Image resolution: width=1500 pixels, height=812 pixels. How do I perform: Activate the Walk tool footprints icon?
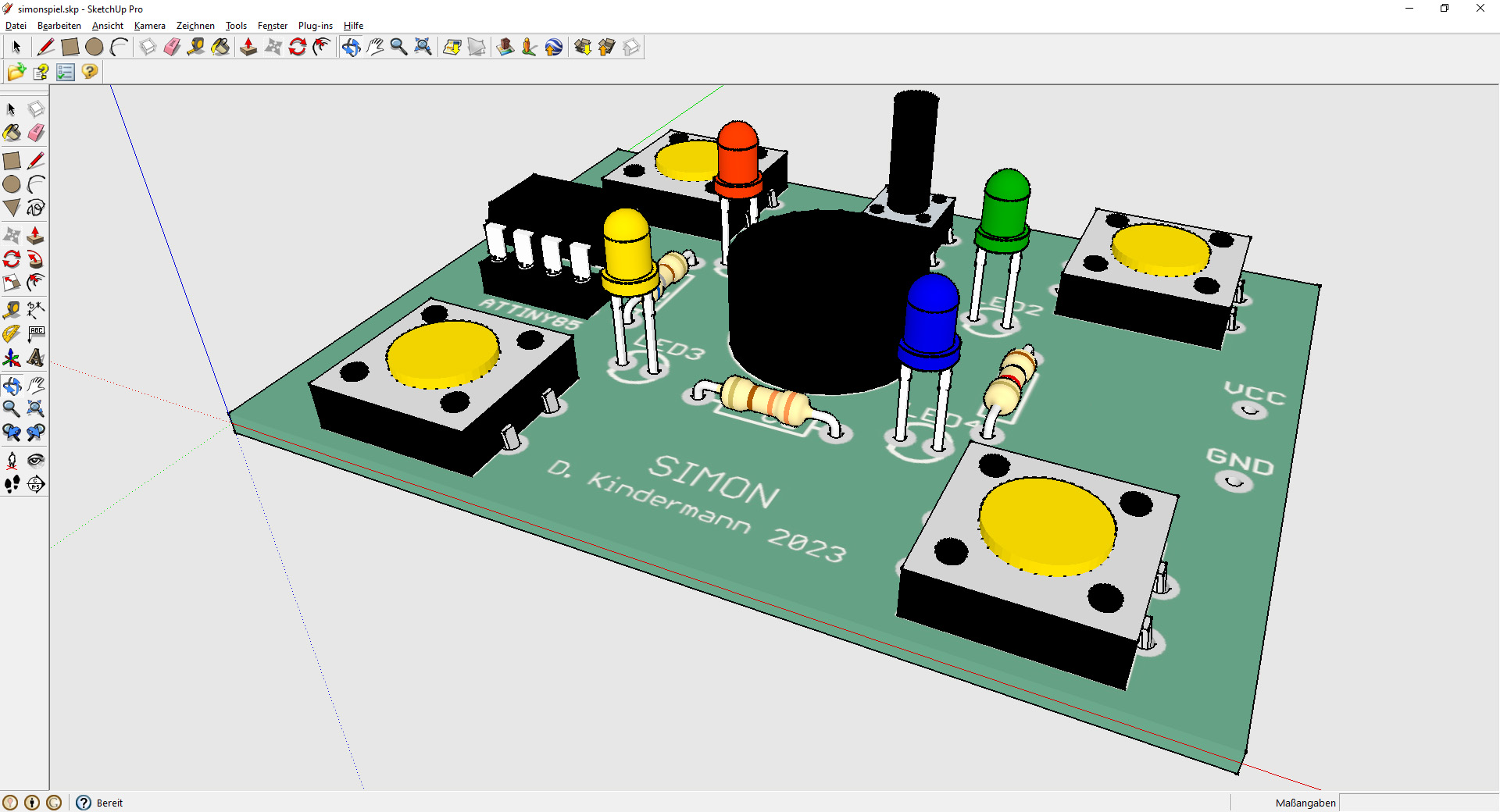(12, 485)
